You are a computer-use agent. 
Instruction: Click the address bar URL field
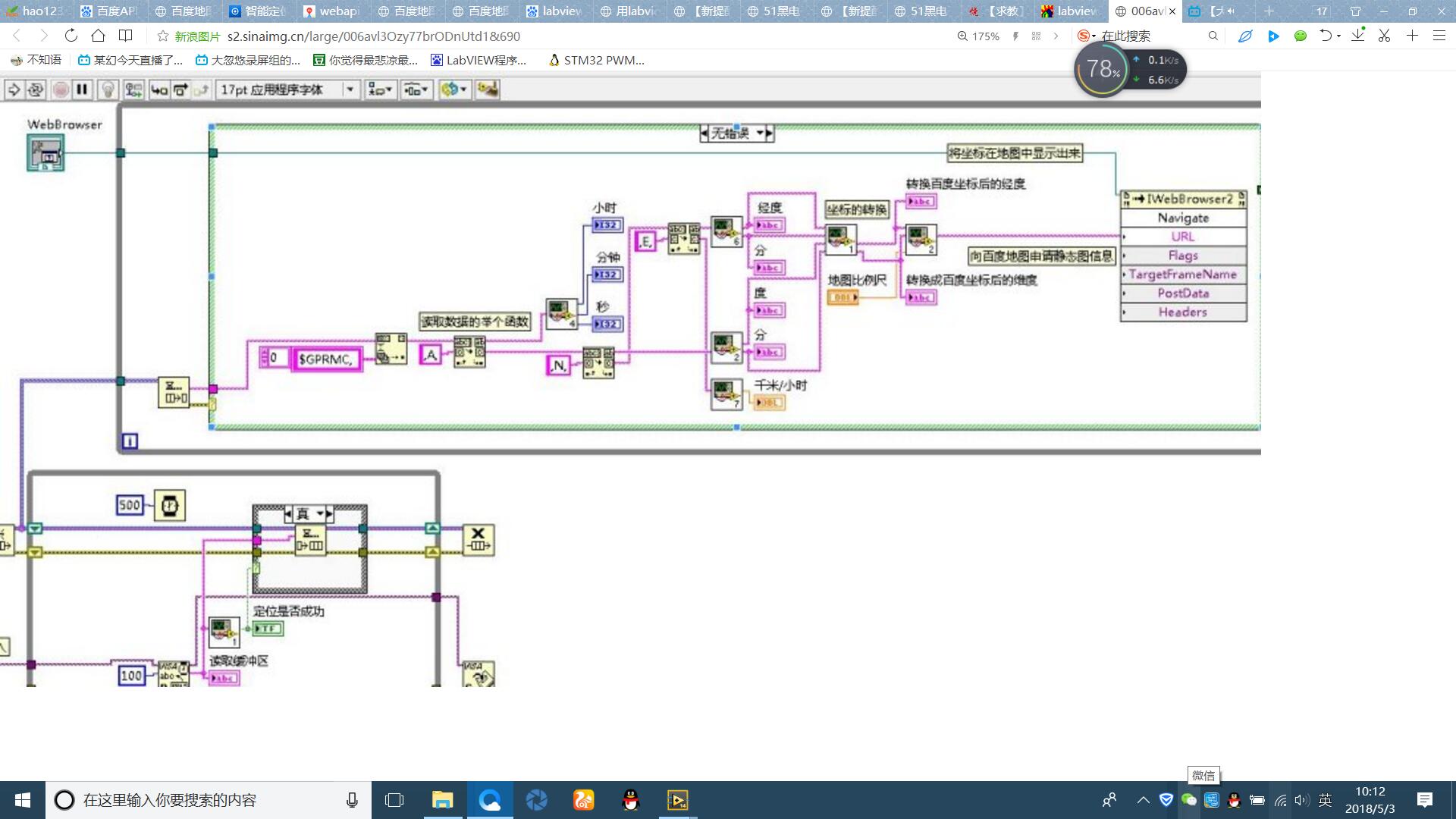373,36
